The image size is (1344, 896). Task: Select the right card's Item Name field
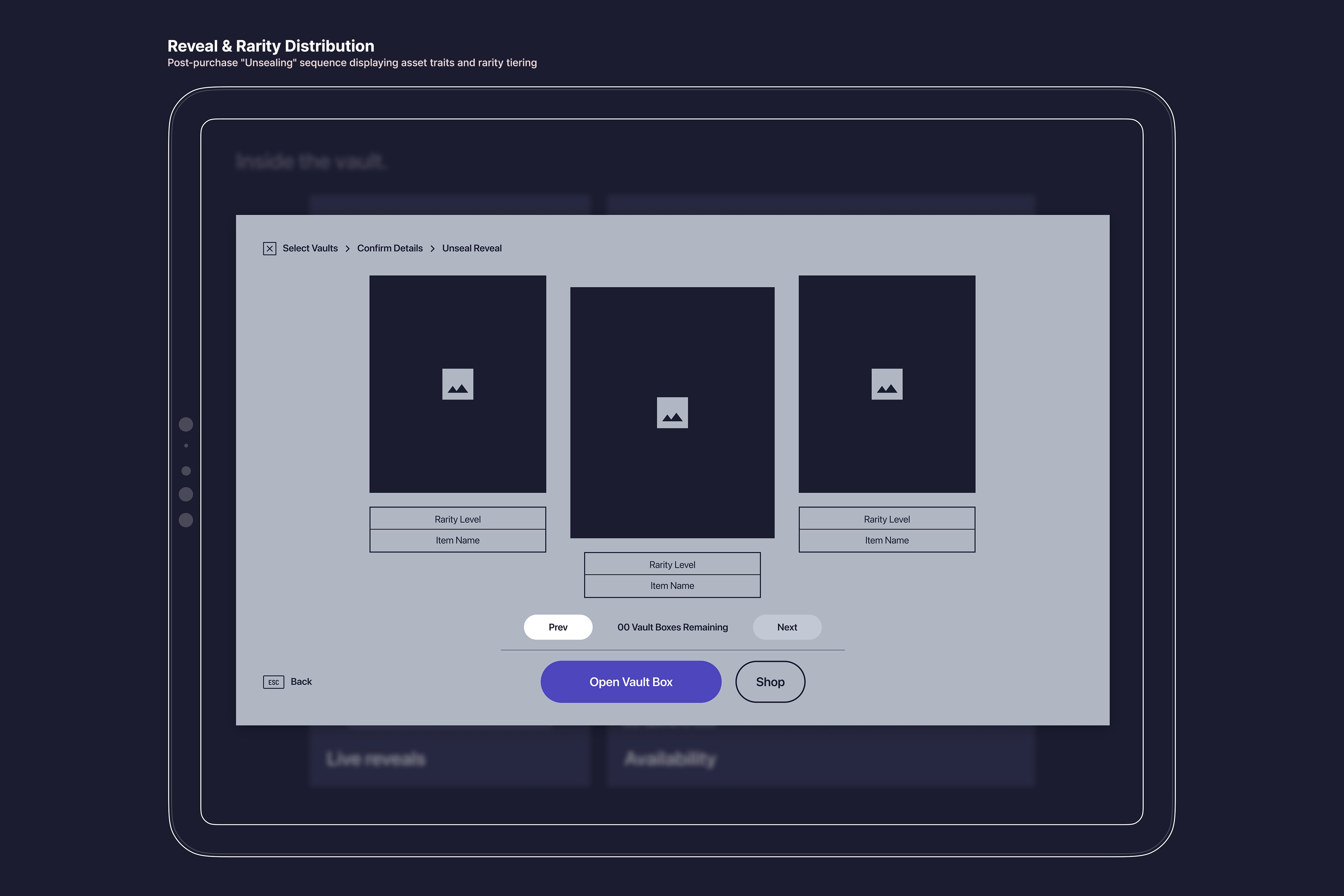point(886,541)
